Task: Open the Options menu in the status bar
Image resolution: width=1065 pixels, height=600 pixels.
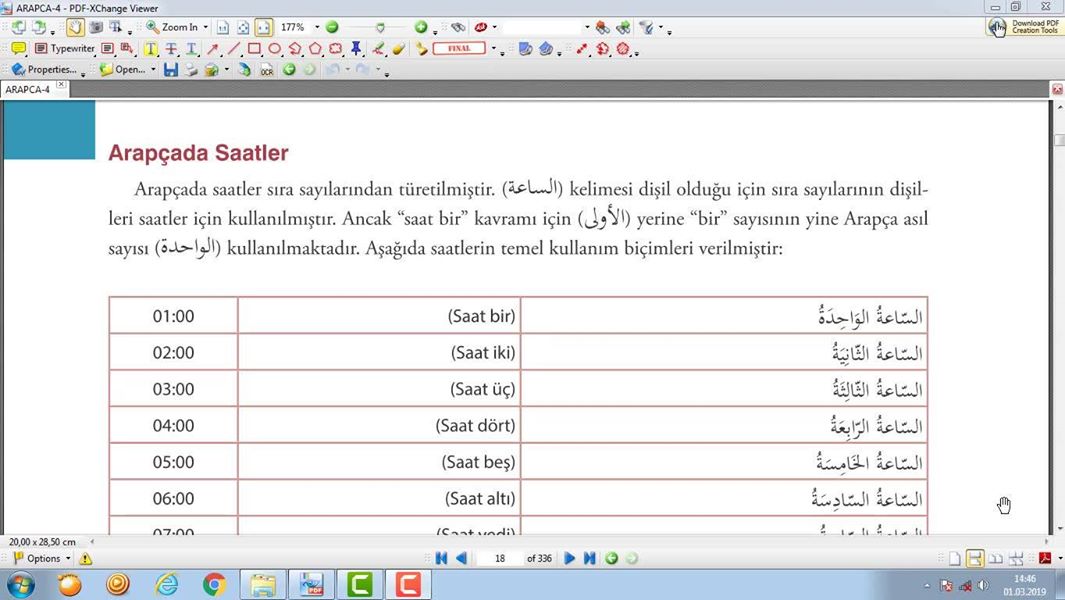Action: 42,559
